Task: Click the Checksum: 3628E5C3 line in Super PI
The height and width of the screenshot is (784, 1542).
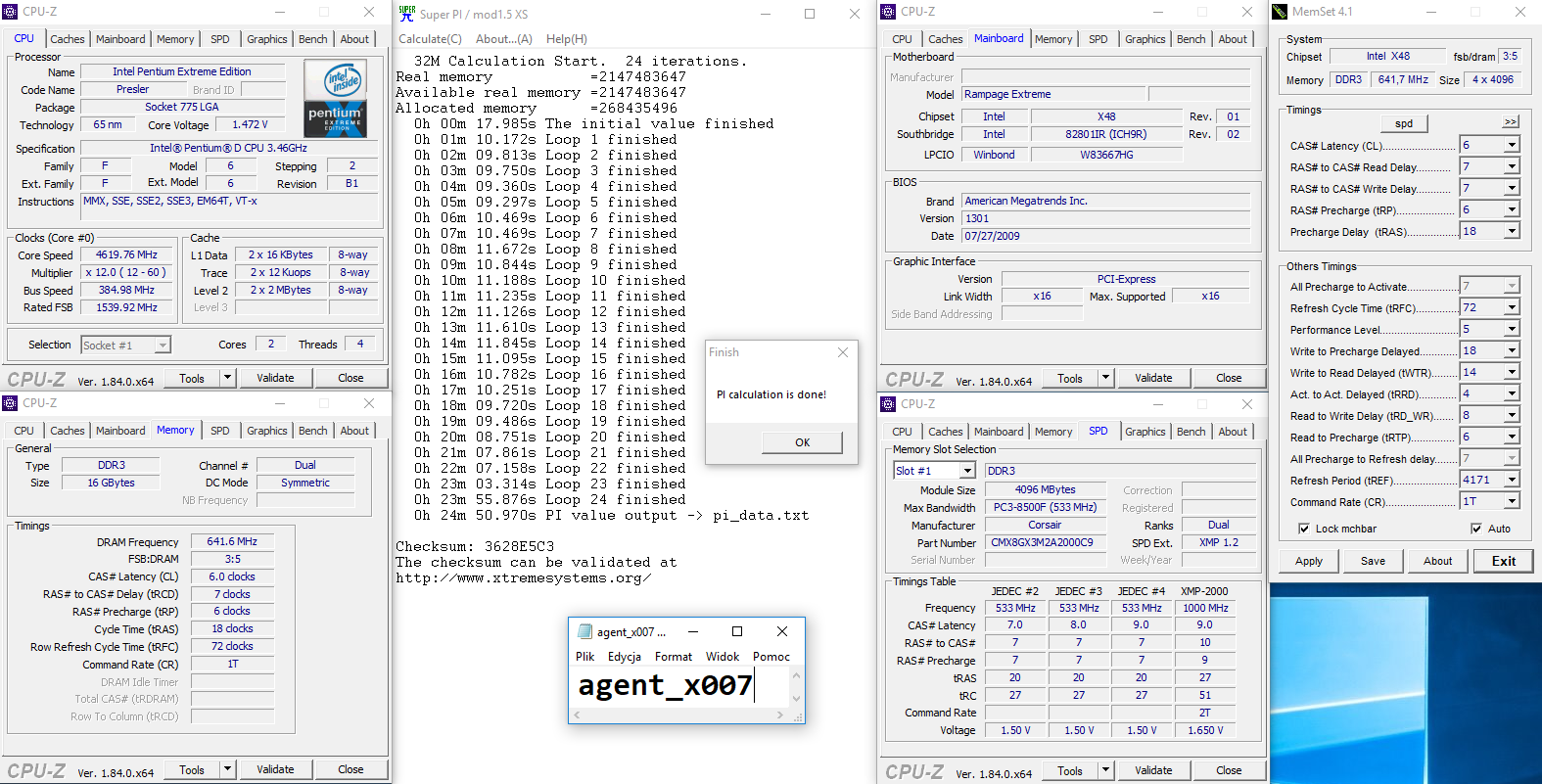Action: point(475,546)
